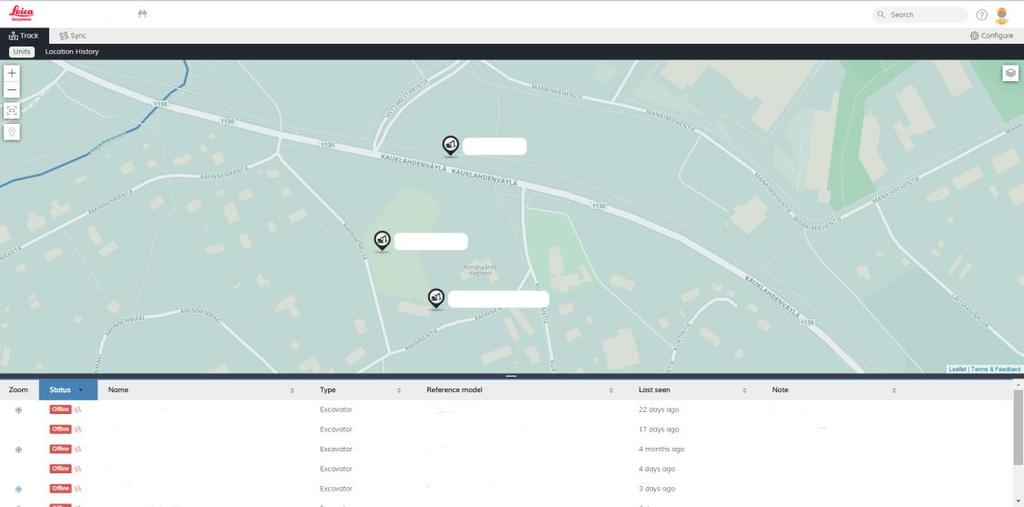Zoom to the unit last seen 4 months ago
The image size is (1024, 507).
18,450
